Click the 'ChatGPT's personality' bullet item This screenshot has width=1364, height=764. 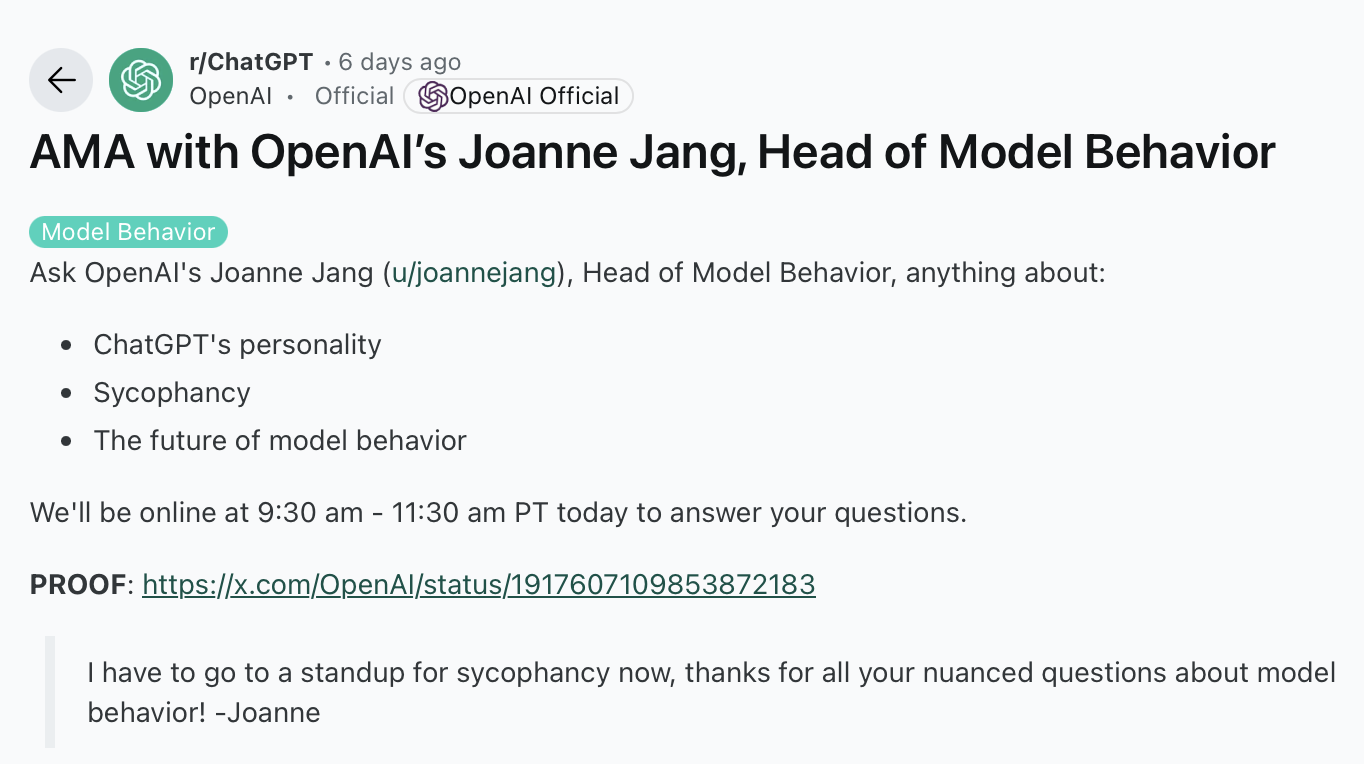tap(237, 345)
